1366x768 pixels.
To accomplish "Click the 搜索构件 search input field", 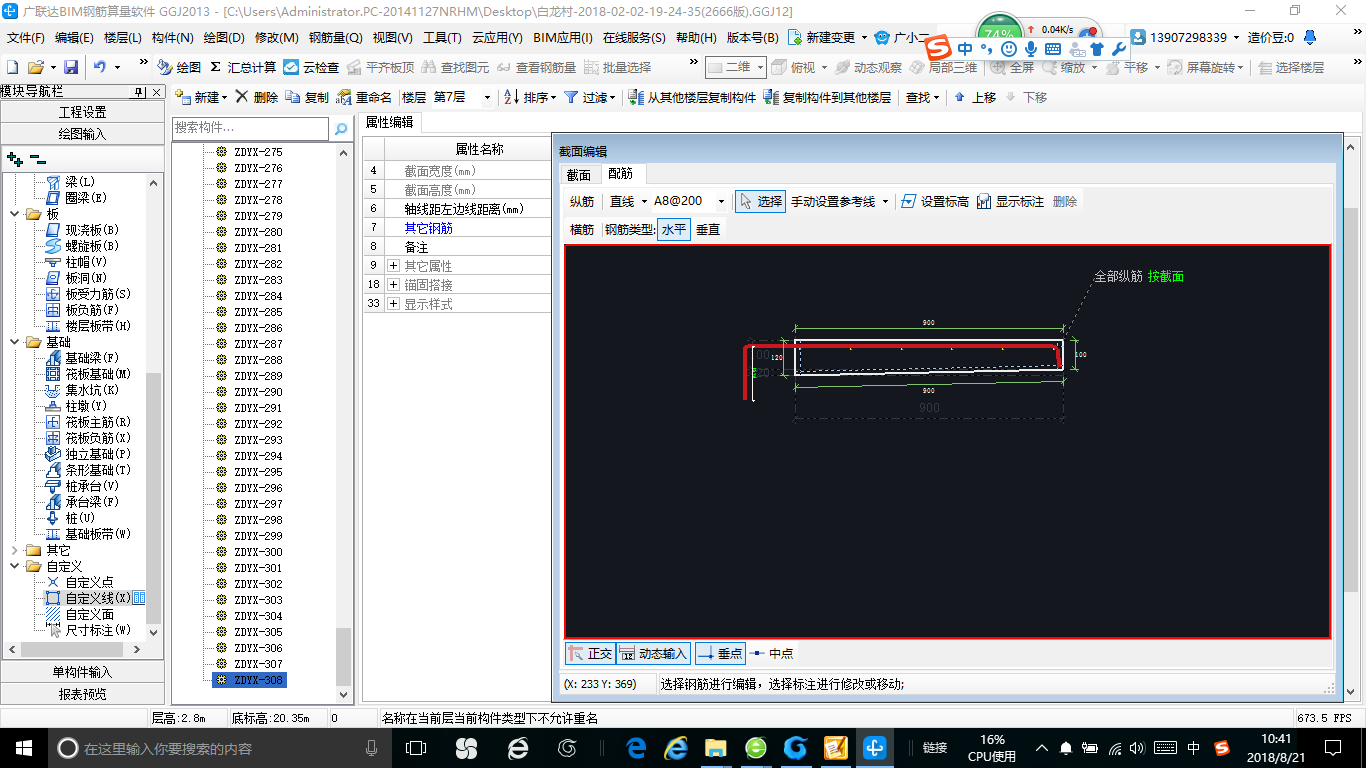I will point(250,128).
